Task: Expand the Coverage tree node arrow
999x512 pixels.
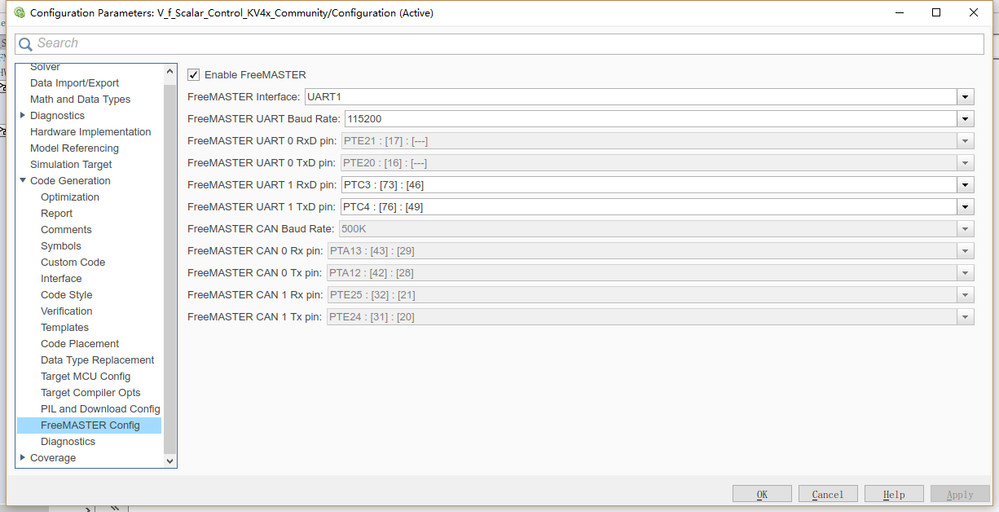Action: (x=23, y=457)
